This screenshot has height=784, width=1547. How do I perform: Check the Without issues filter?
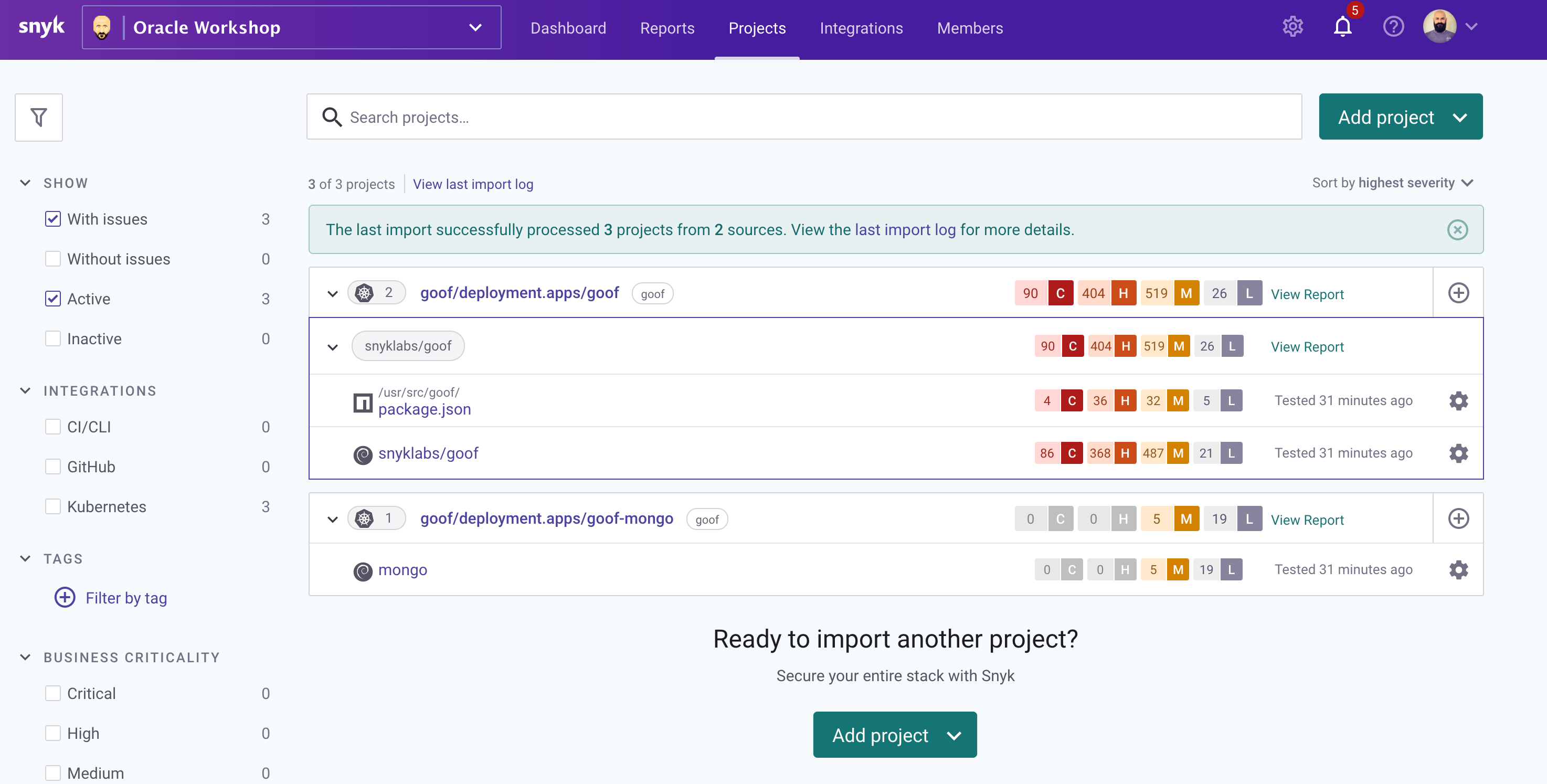tap(53, 259)
